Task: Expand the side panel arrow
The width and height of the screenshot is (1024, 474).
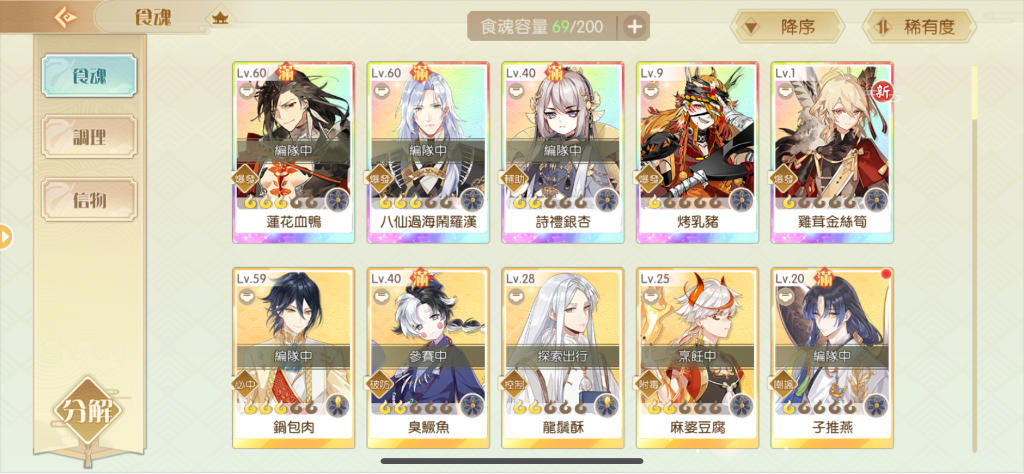Action: (x=6, y=236)
